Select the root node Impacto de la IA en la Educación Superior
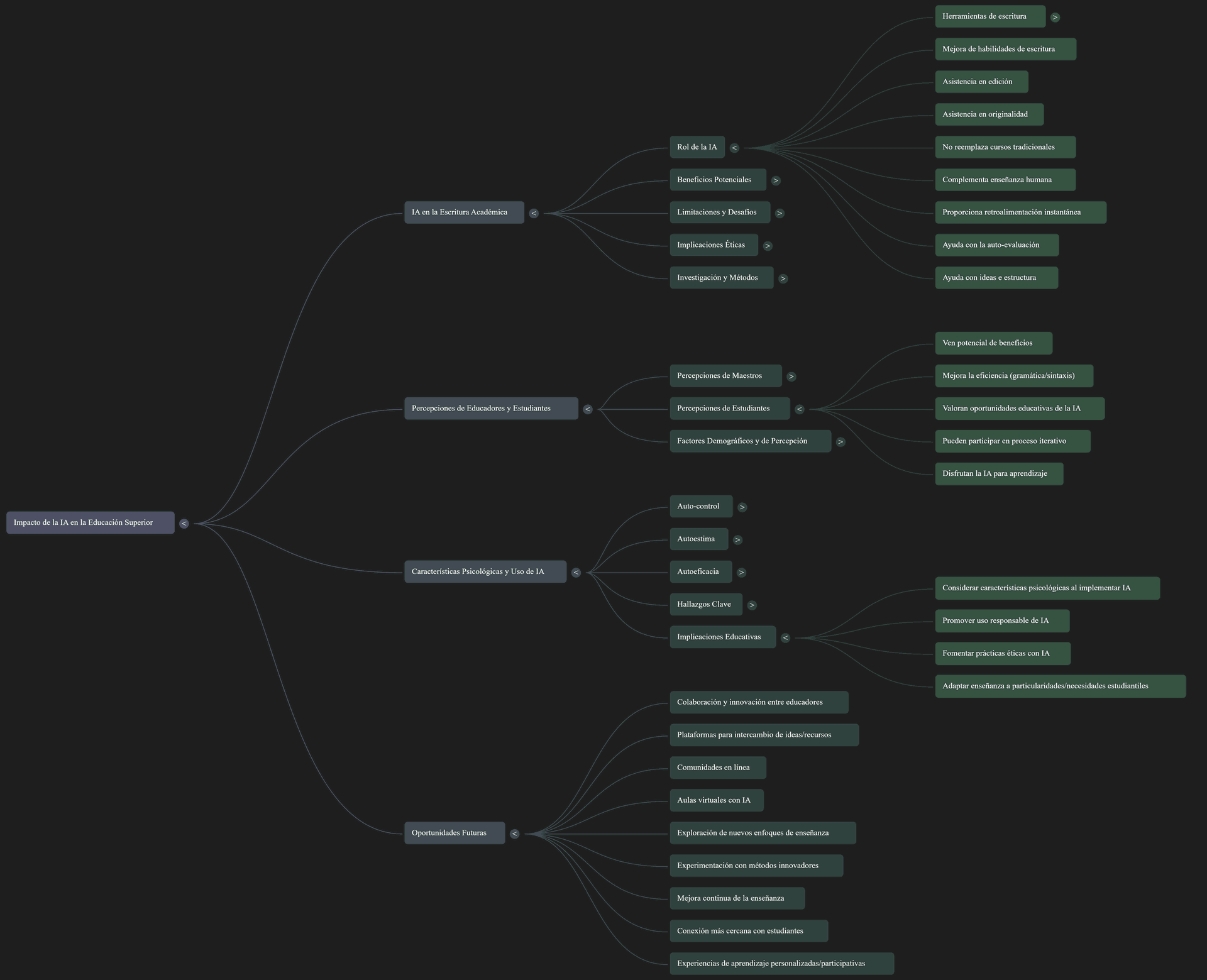1207x980 pixels. coord(91,522)
